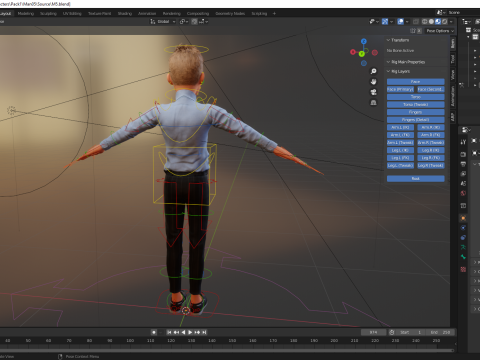Image resolution: width=480 pixels, height=360 pixels.
Task: Click the red X axis gizmo ball
Action: pos(353,52)
